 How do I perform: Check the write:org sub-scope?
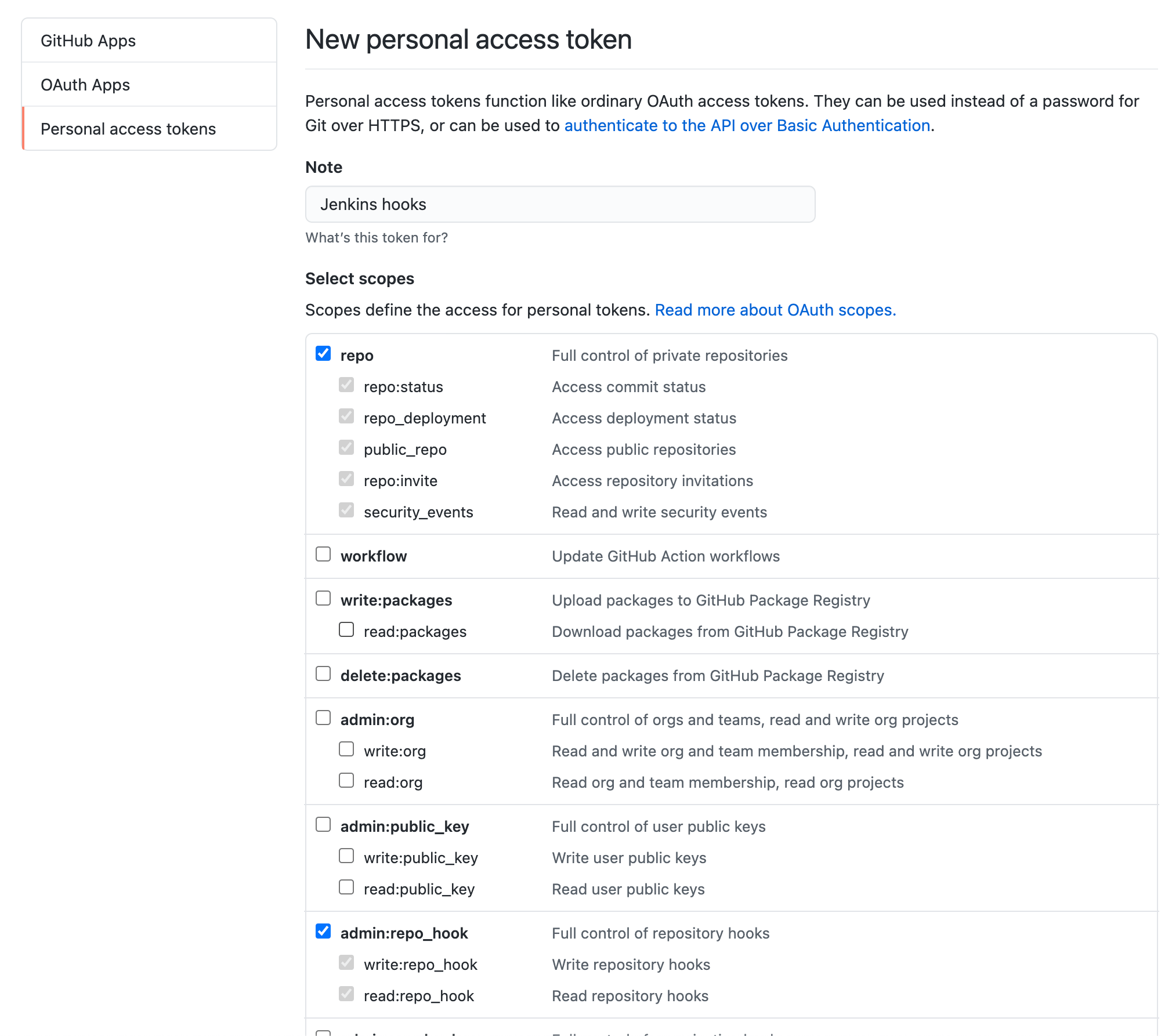[x=346, y=749]
